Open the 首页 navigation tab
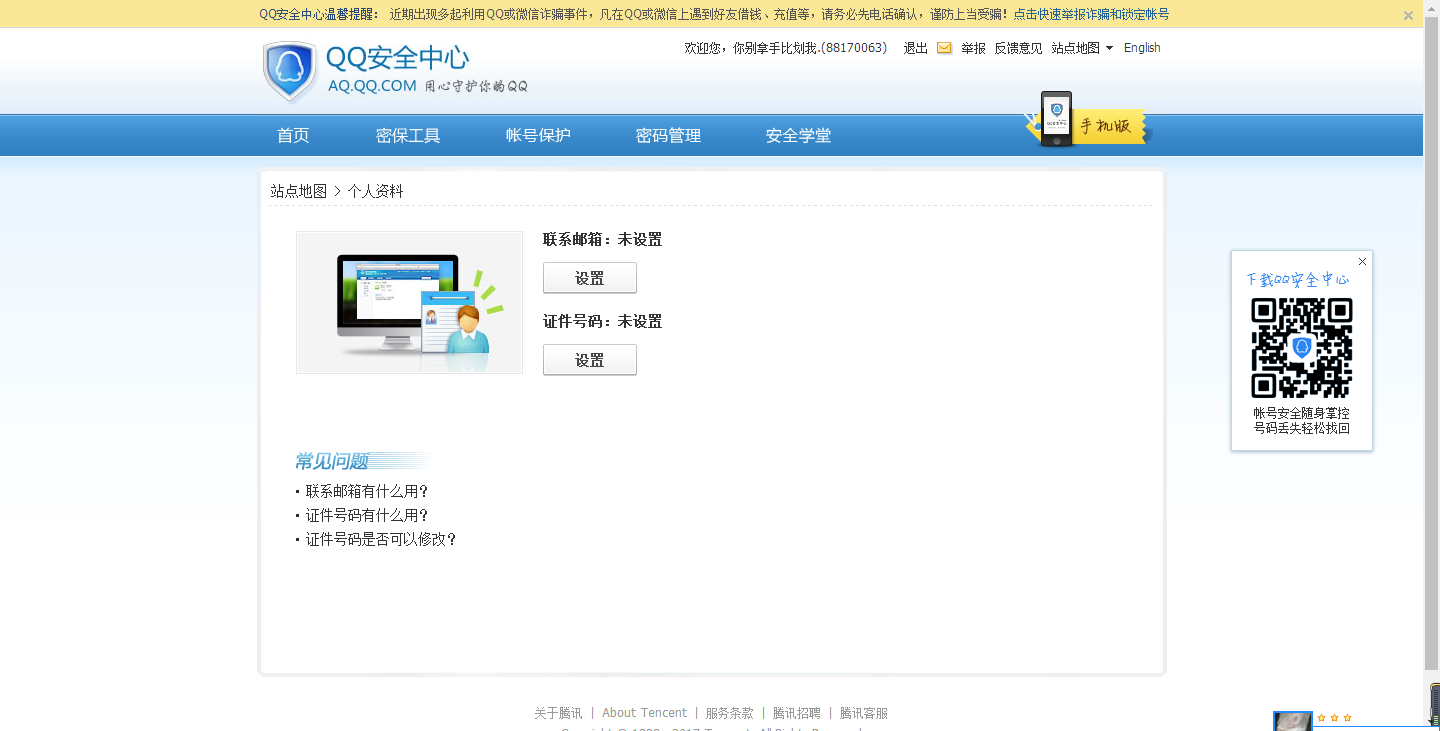 [x=293, y=136]
